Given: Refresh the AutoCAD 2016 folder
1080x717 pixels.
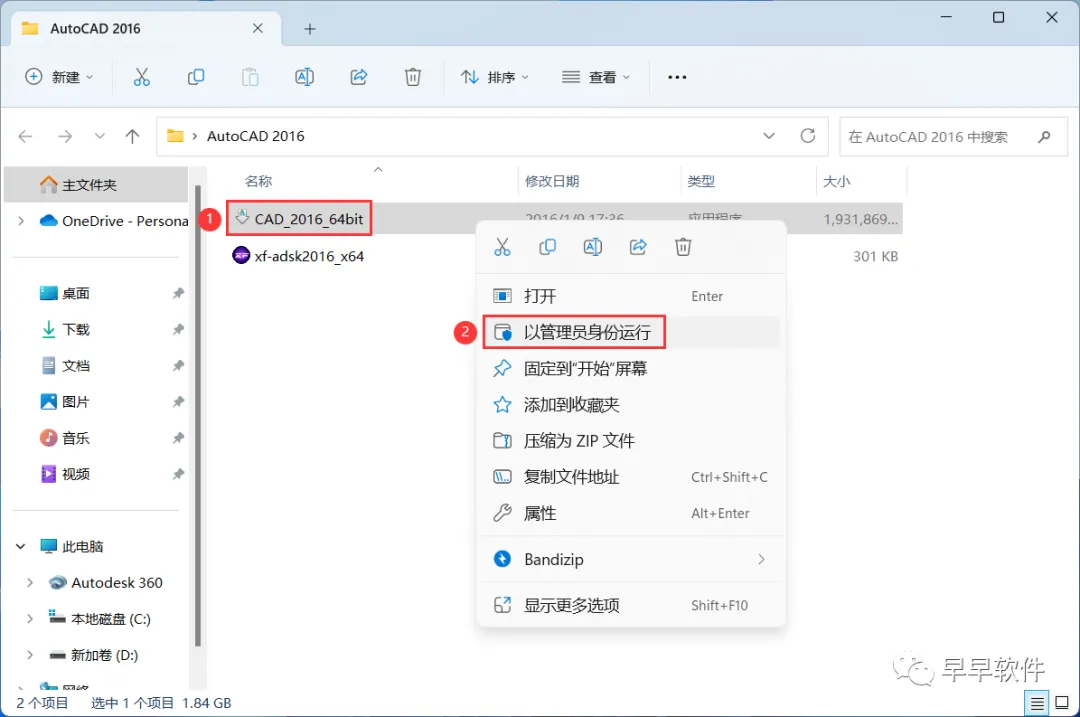Looking at the screenshot, I should [x=808, y=136].
